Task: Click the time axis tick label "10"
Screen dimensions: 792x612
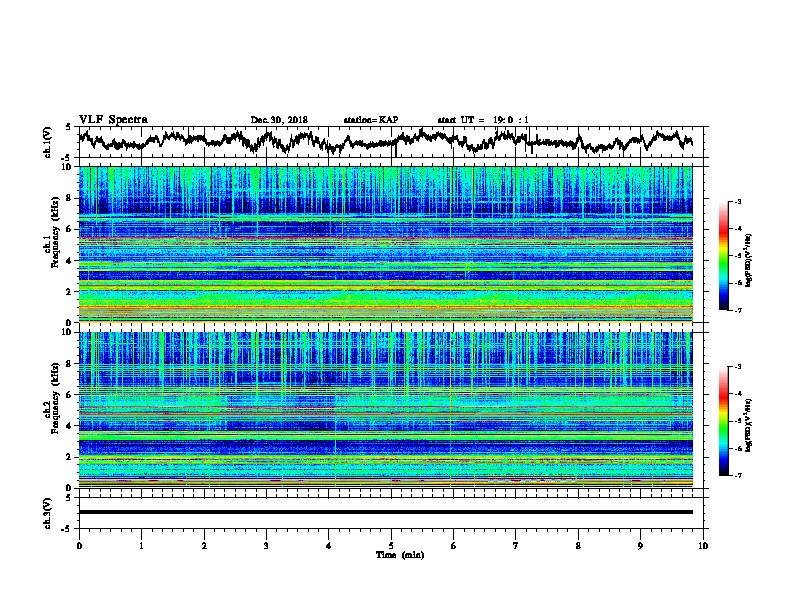Action: click(x=703, y=546)
